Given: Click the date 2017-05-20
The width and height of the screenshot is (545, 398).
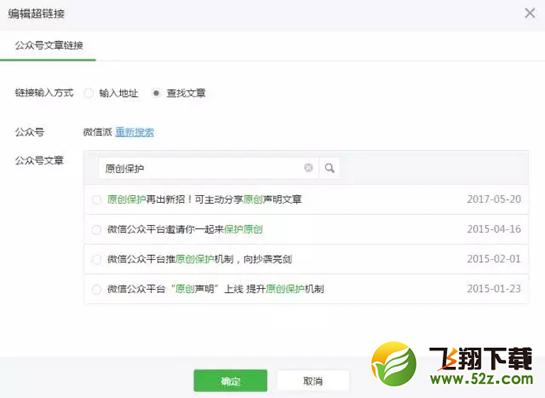Looking at the screenshot, I should click(x=494, y=199).
